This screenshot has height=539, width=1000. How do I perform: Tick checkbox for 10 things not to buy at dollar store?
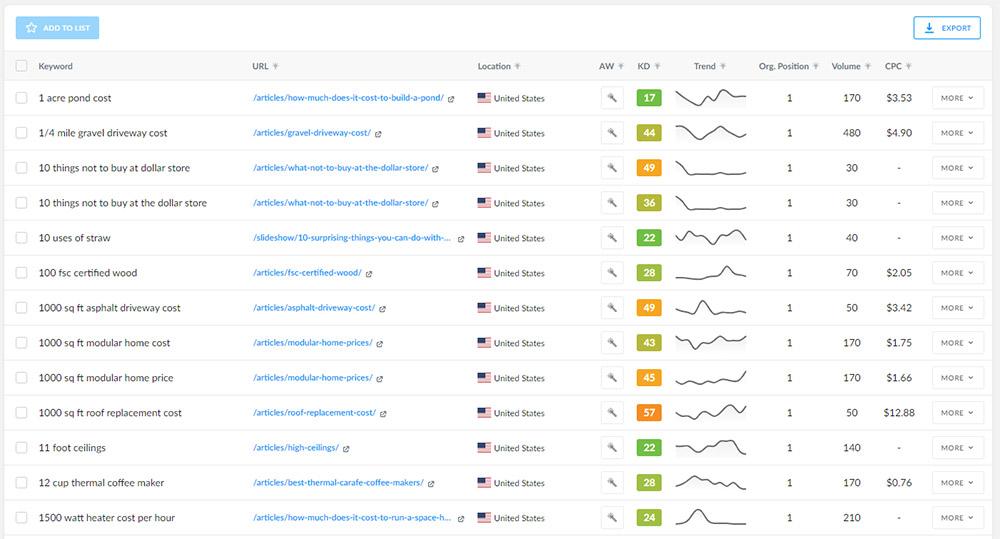tap(22, 168)
